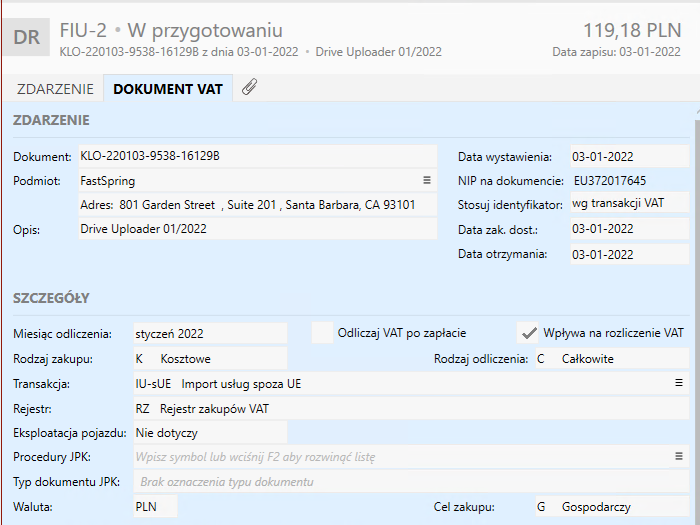Click the Opis field Drive Uploader 01/2022
This screenshot has width=700, height=525.
[x=256, y=229]
